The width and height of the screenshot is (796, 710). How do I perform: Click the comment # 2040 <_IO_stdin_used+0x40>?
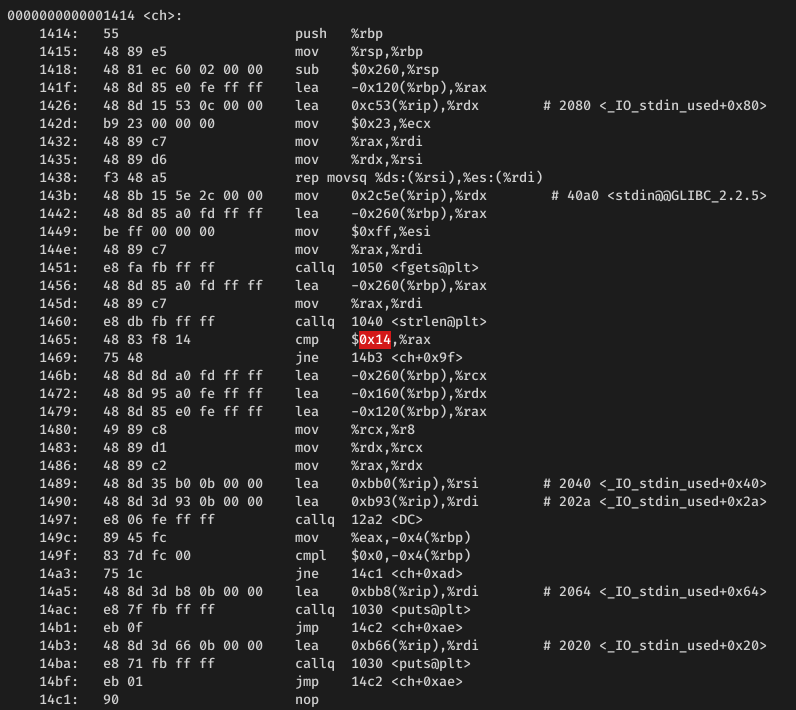pyautogui.click(x=655, y=484)
